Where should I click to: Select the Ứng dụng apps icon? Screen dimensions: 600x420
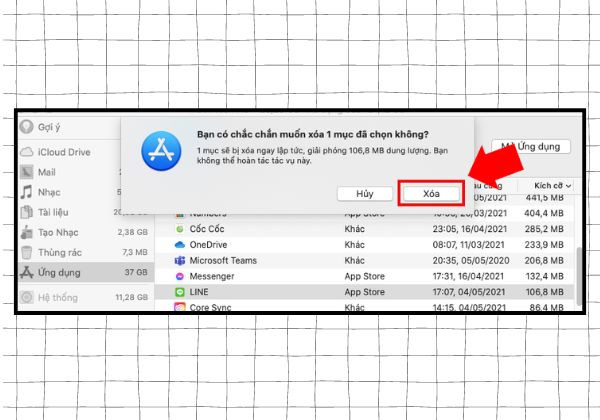[27, 272]
